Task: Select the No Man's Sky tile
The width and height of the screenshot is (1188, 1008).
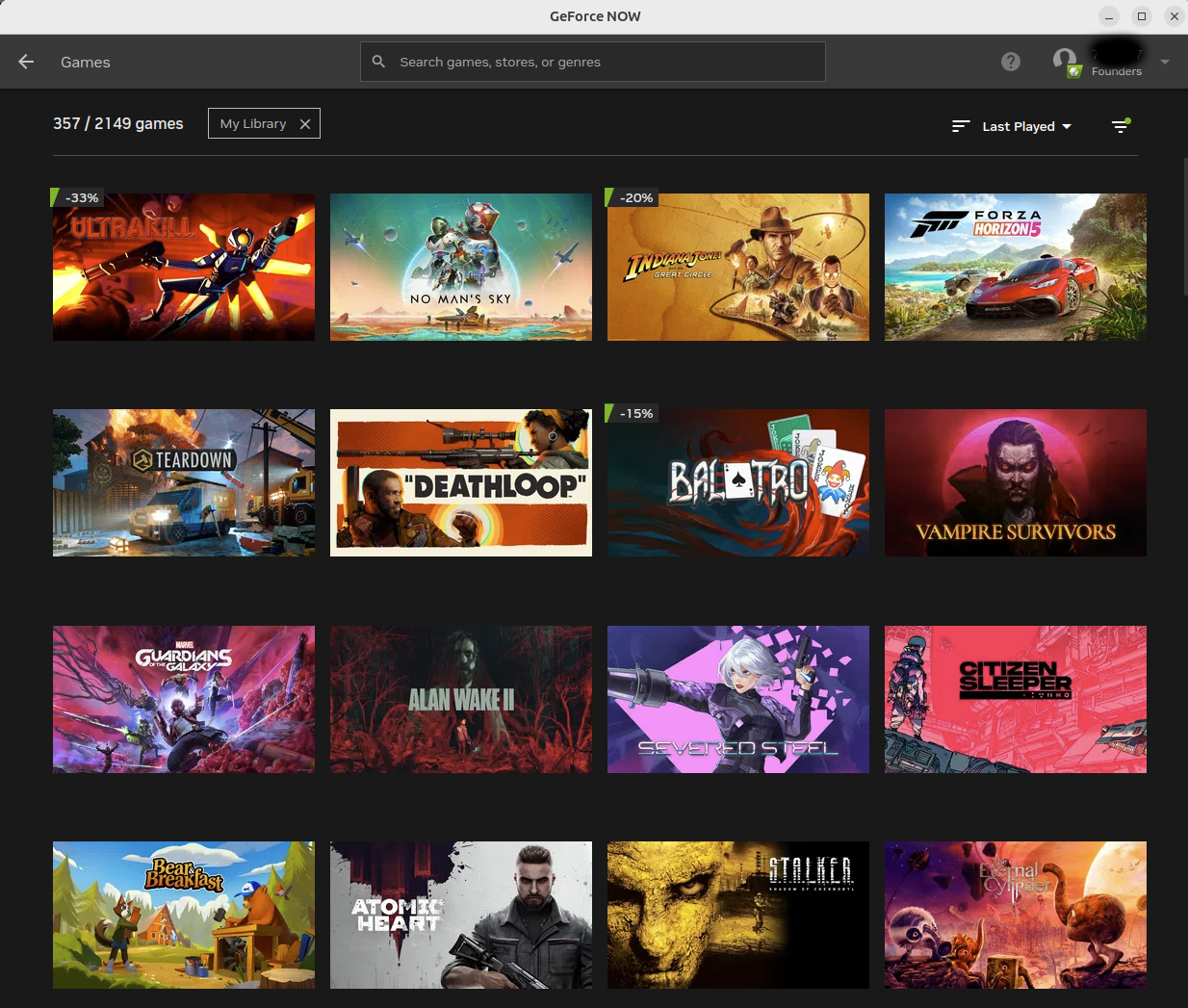Action: click(x=461, y=267)
